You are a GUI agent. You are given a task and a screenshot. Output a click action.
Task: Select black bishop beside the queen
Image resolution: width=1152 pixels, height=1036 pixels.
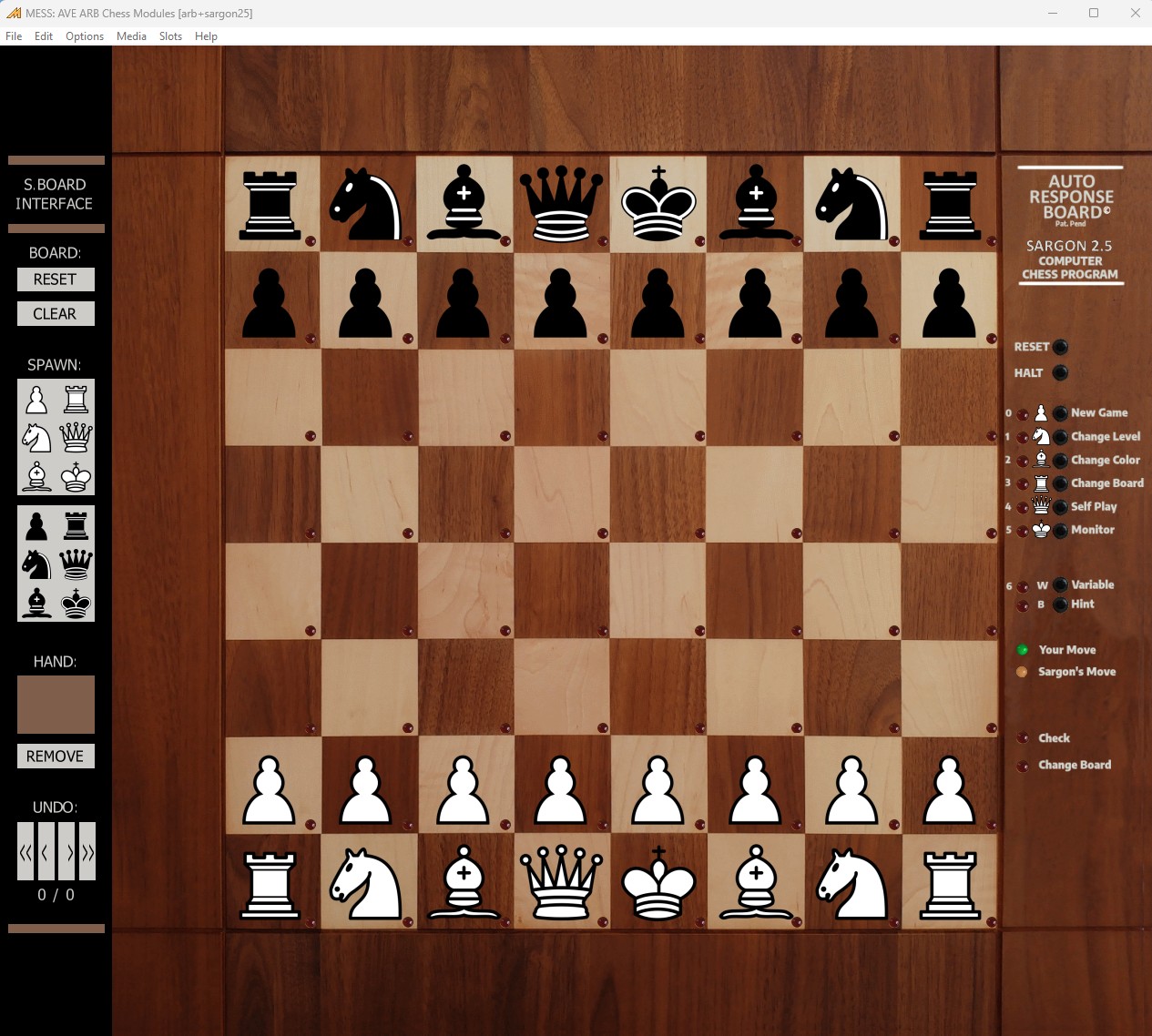tap(464, 203)
